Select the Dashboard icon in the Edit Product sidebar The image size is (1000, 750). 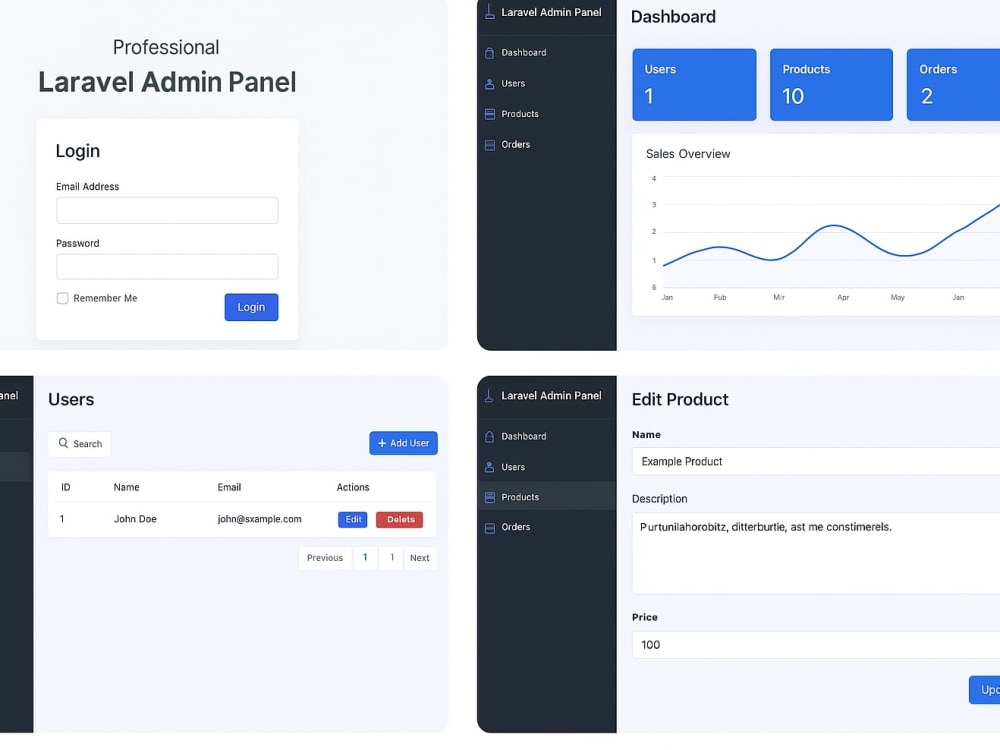pos(489,436)
